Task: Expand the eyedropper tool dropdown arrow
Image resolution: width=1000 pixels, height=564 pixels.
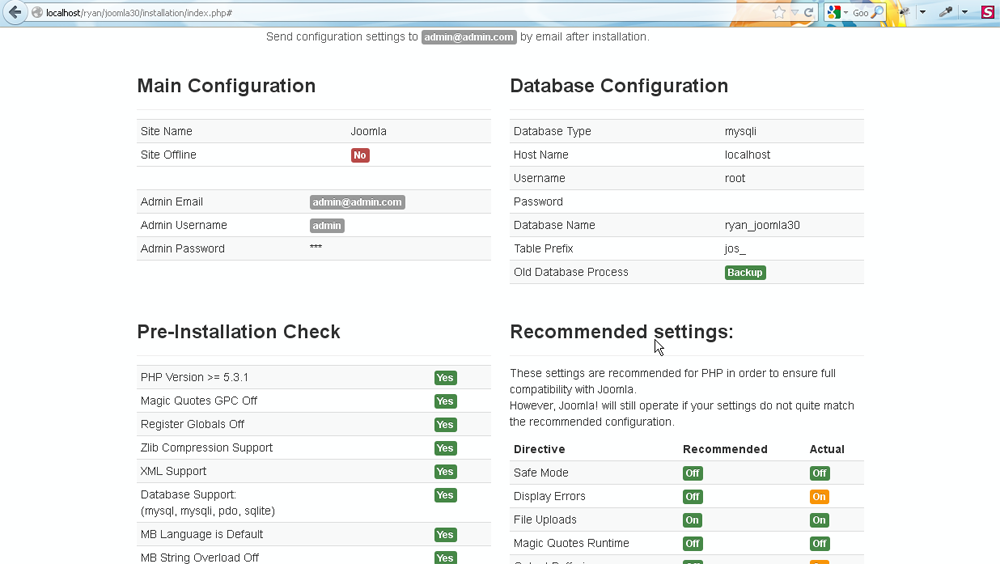Action: pyautogui.click(x=964, y=13)
